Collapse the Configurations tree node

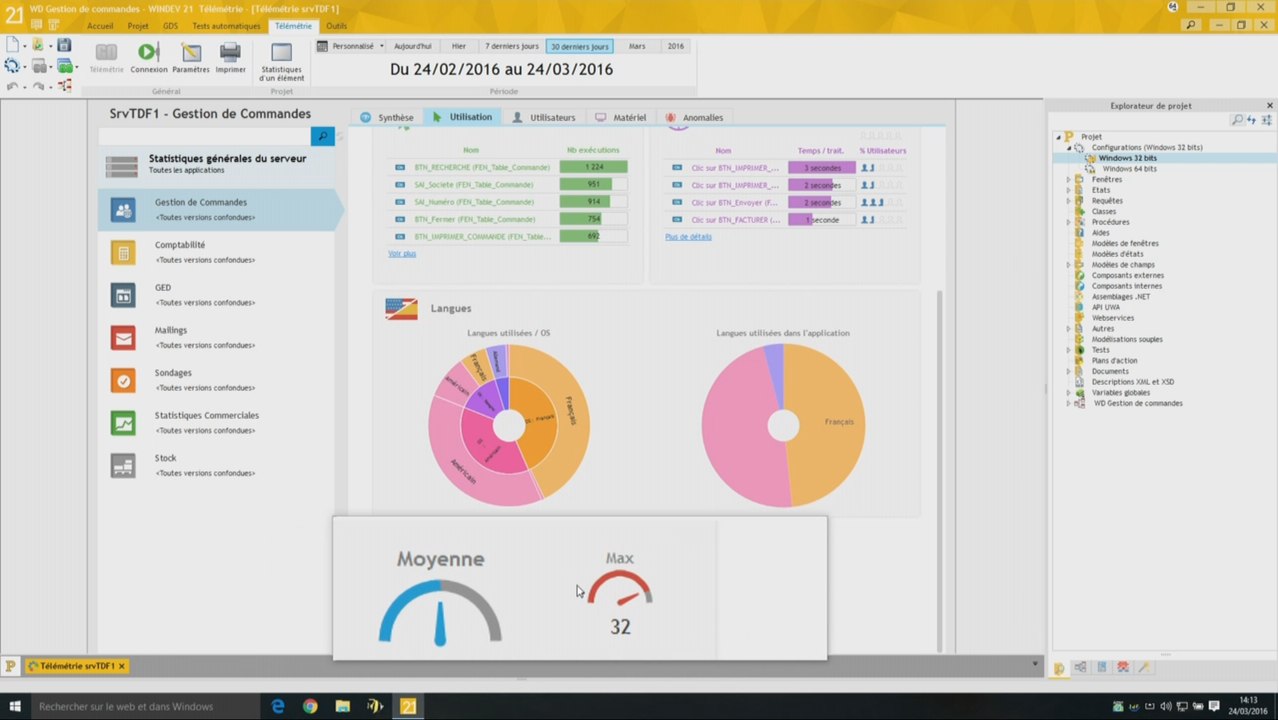(x=1068, y=147)
